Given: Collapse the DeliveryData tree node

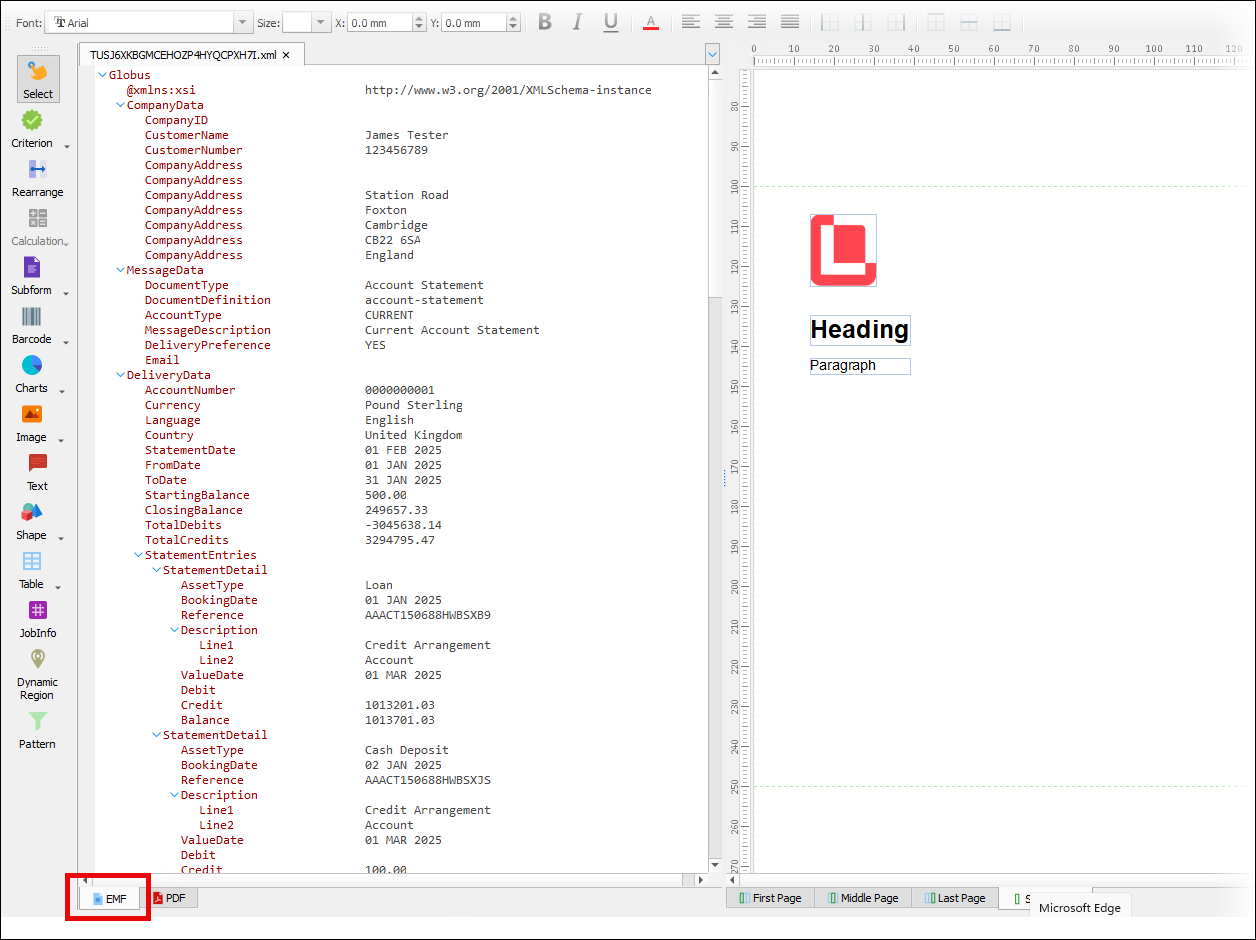Looking at the screenshot, I should pyautogui.click(x=120, y=375).
